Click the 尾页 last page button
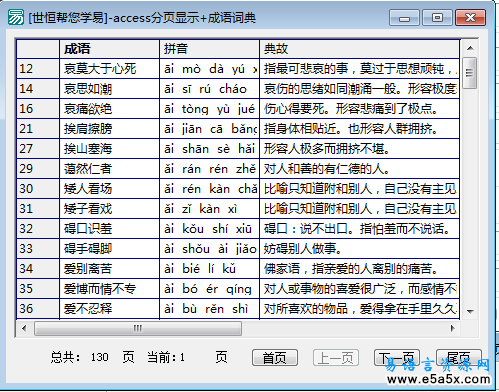This screenshot has width=499, height=392. point(459,358)
